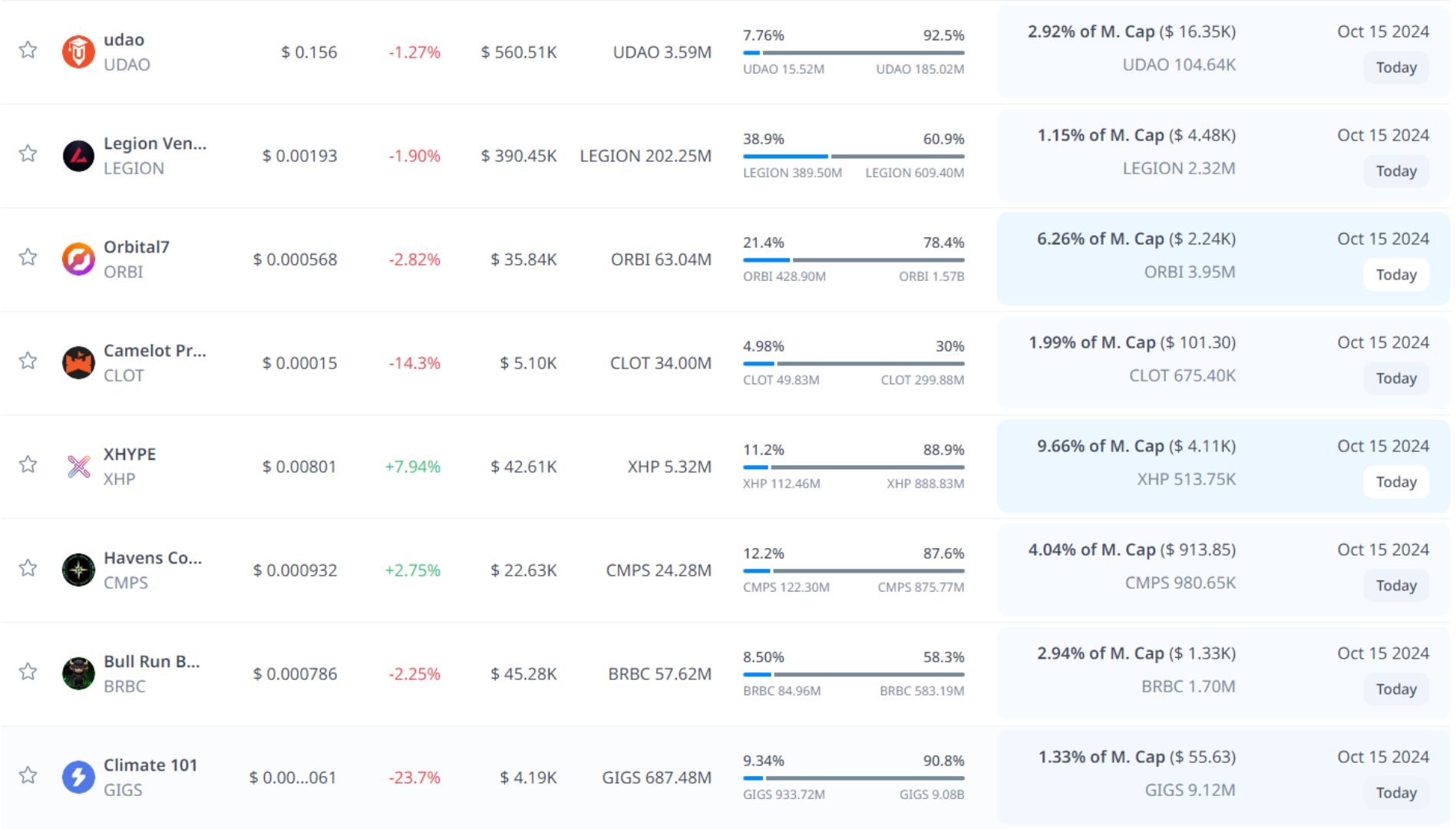Viewport: 1456px width, 829px height.
Task: Click the Legion Ventures logo icon
Action: pos(78,156)
